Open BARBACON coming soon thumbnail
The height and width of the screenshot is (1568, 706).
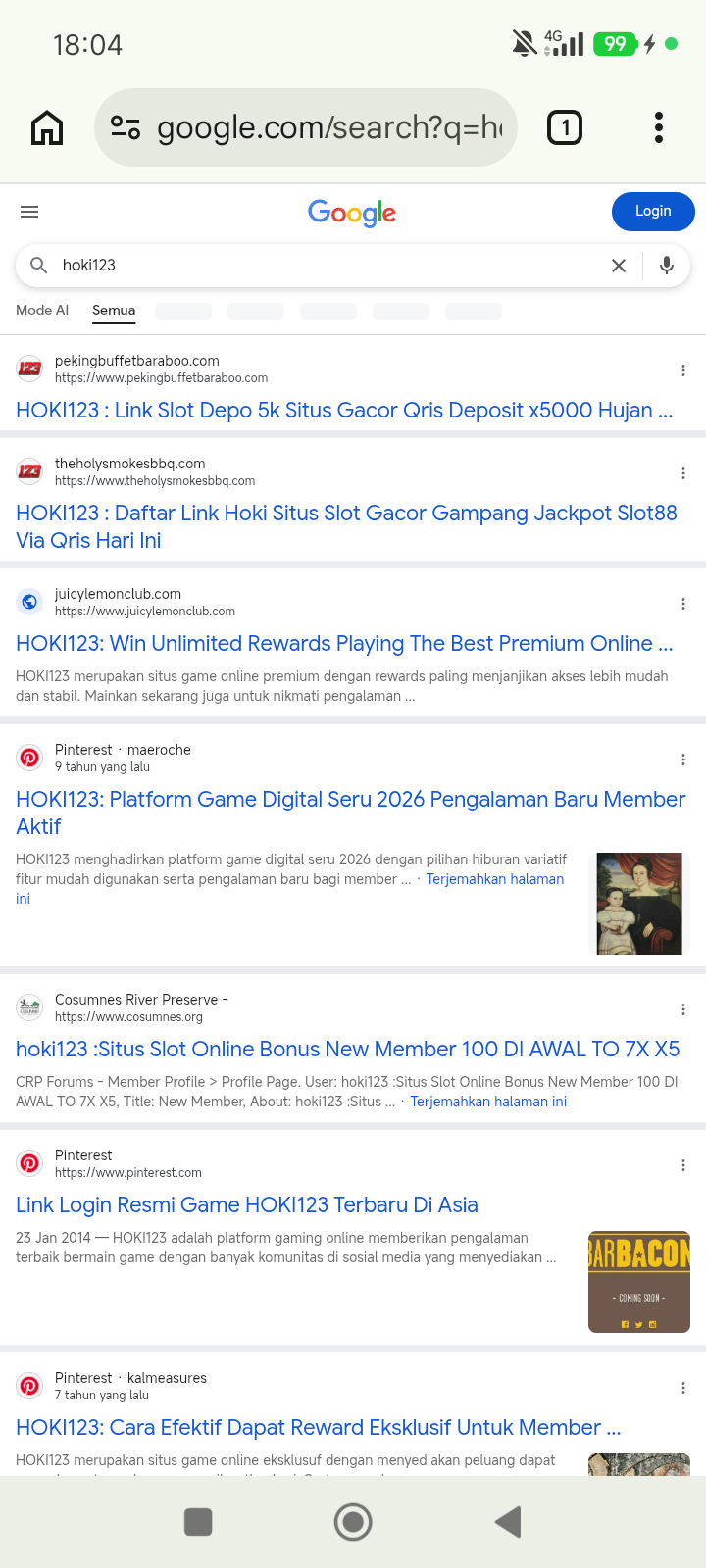click(x=639, y=1282)
